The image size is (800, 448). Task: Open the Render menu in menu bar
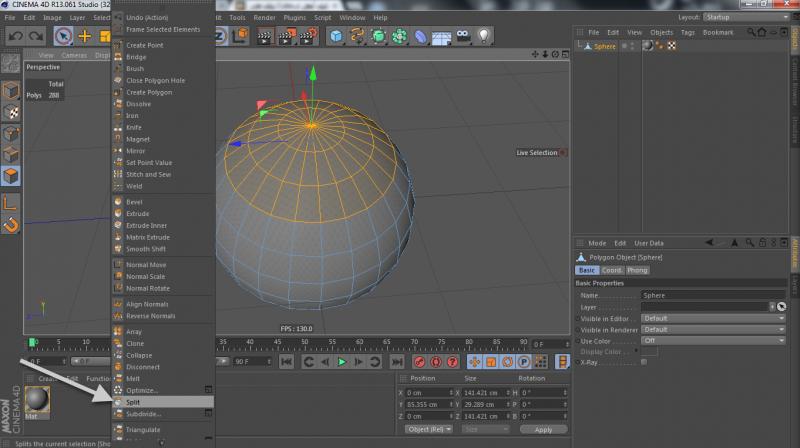[264, 17]
